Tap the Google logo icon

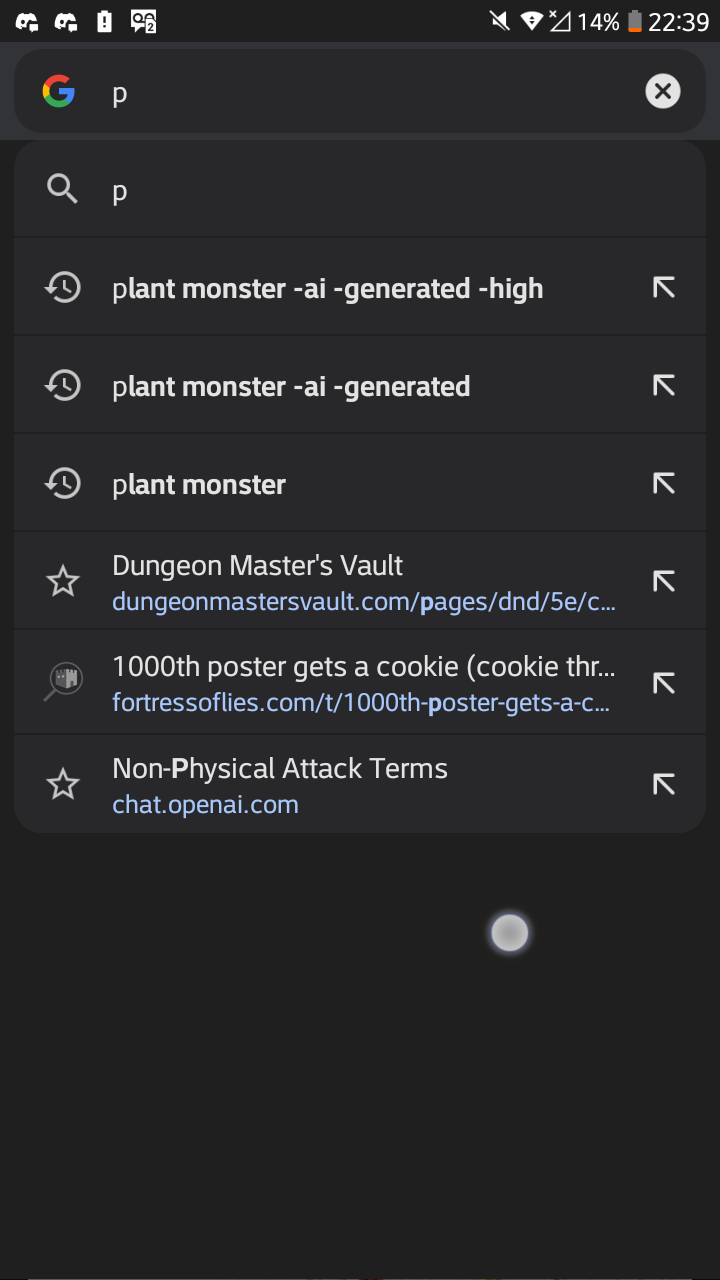[59, 92]
